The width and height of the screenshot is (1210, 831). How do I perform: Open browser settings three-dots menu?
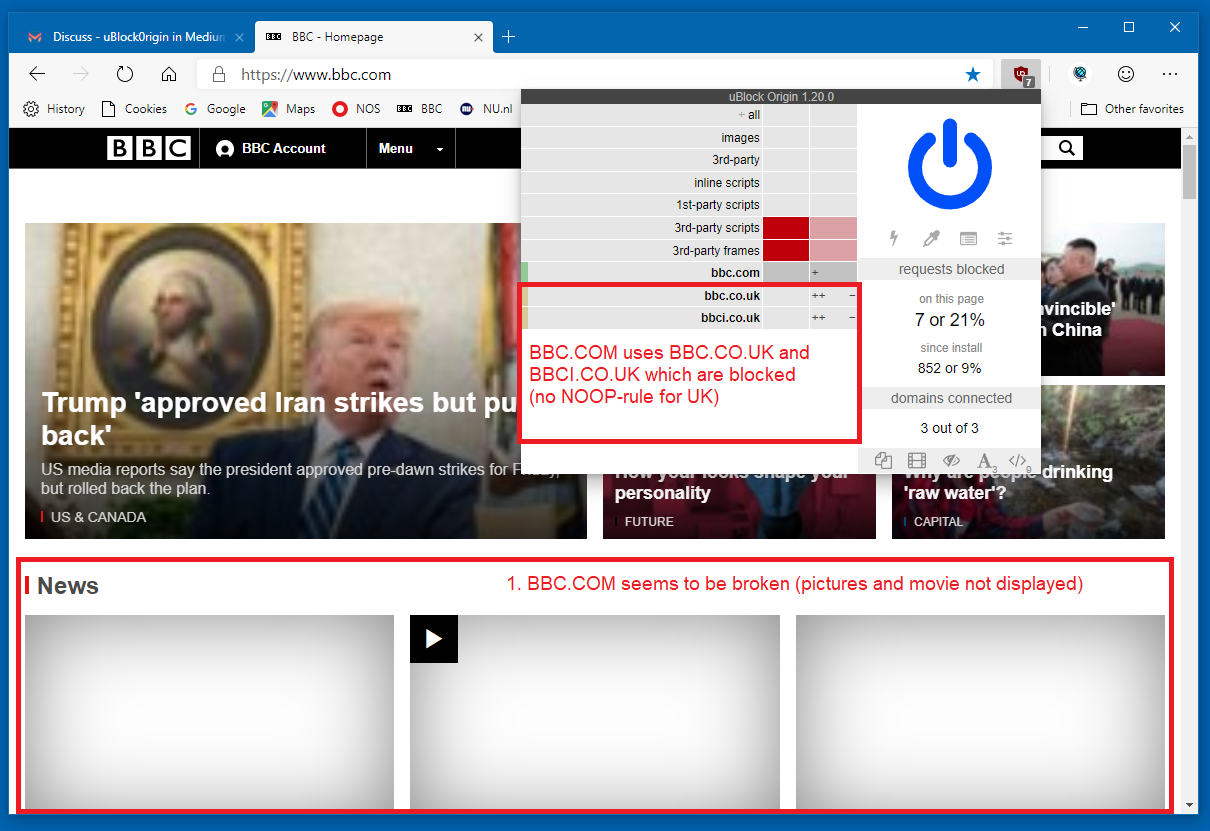1170,74
